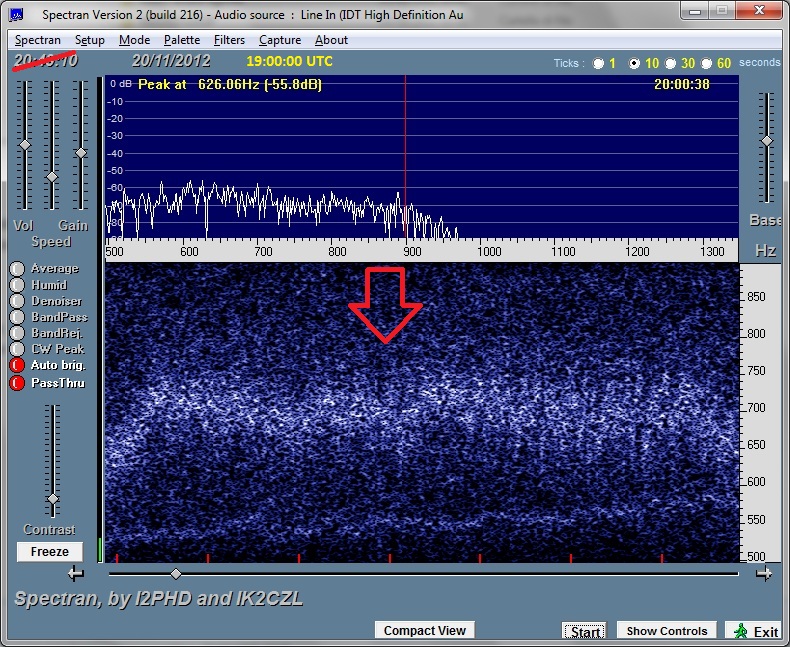Choose the 60 seconds ticks option

tap(708, 63)
